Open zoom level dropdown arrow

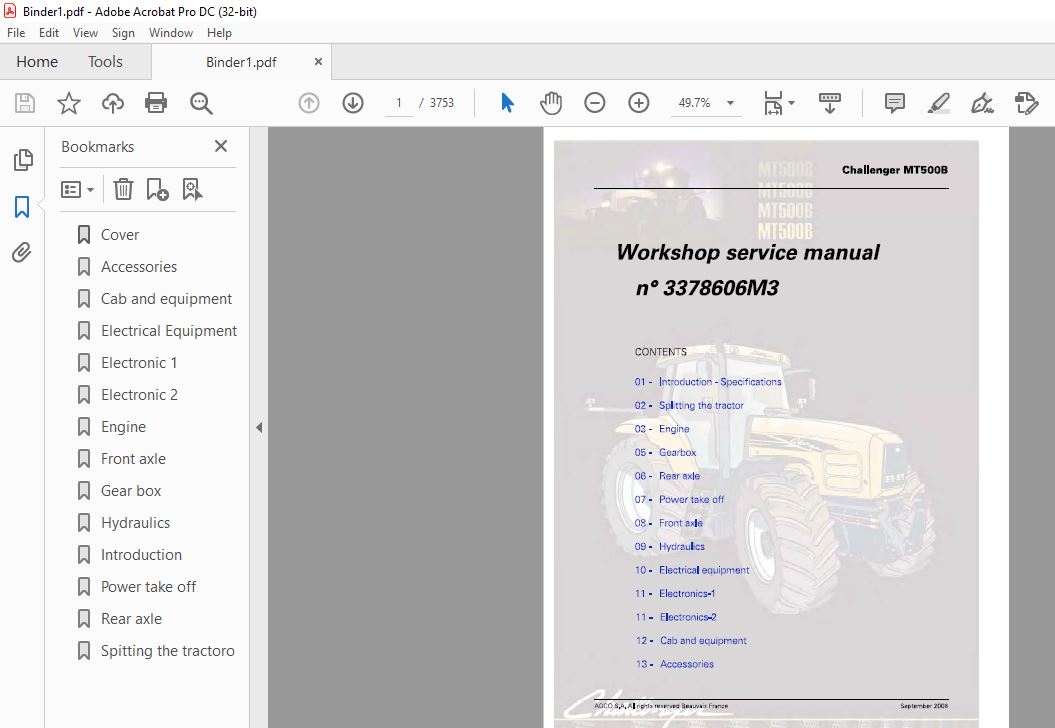tap(730, 103)
